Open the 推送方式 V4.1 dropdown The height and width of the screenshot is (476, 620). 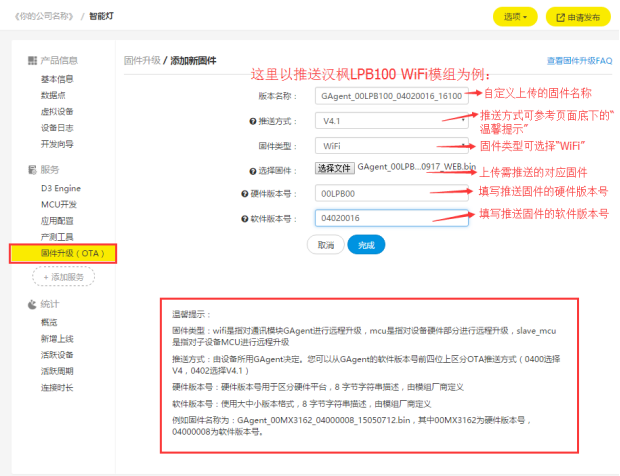pyautogui.click(x=392, y=121)
